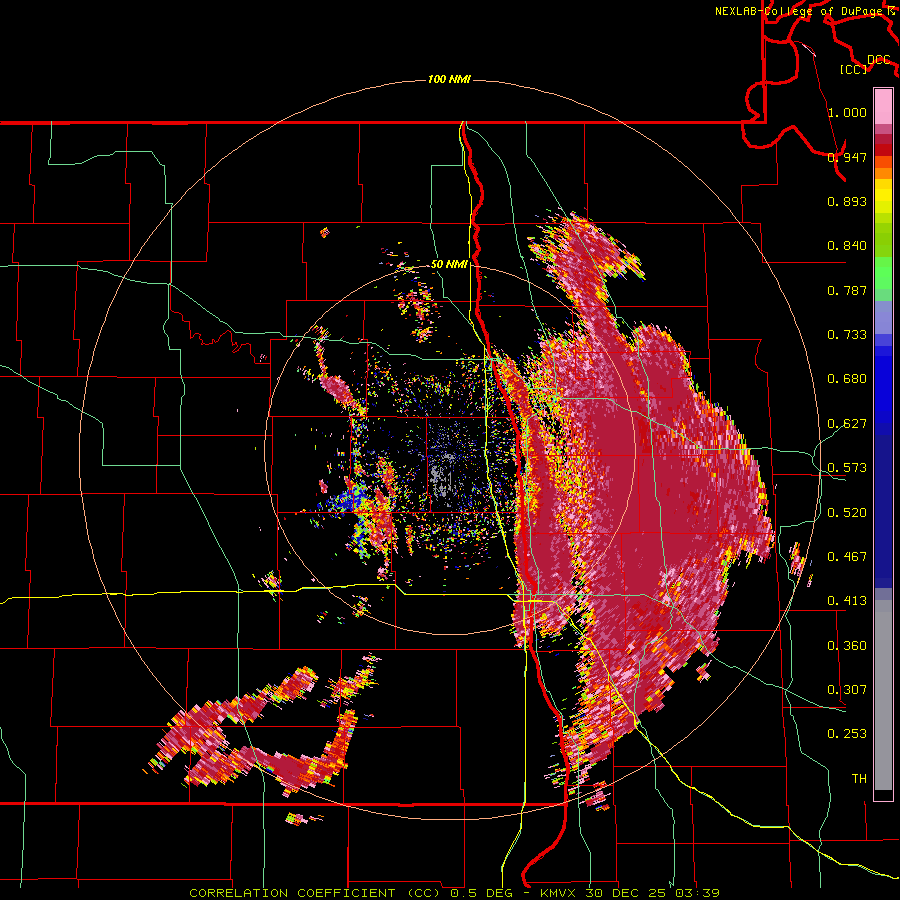Image resolution: width=900 pixels, height=900 pixels.
Task: Select the 0.573 legend value
Action: (847, 468)
